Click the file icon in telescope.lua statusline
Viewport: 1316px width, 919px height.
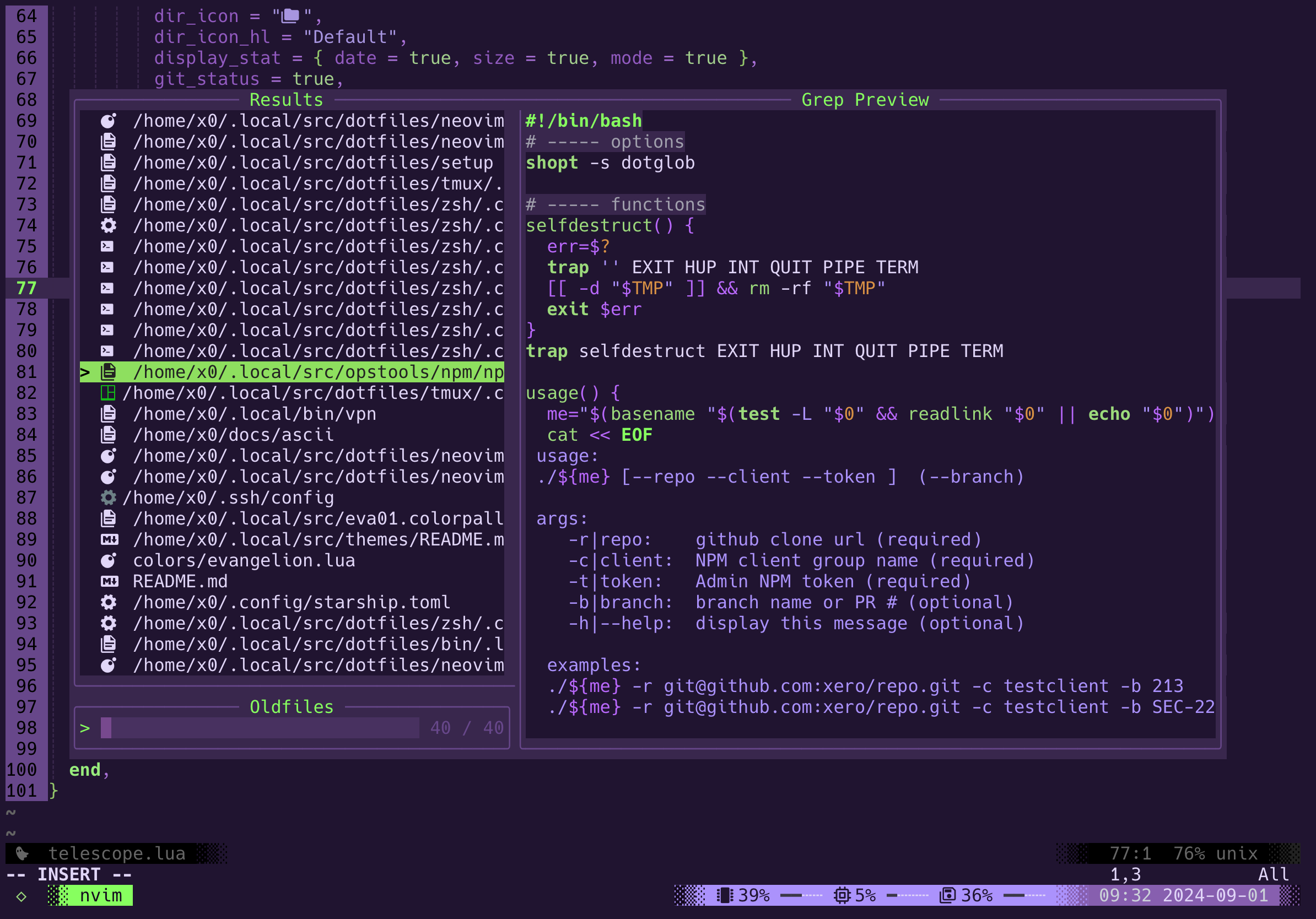coord(22,853)
